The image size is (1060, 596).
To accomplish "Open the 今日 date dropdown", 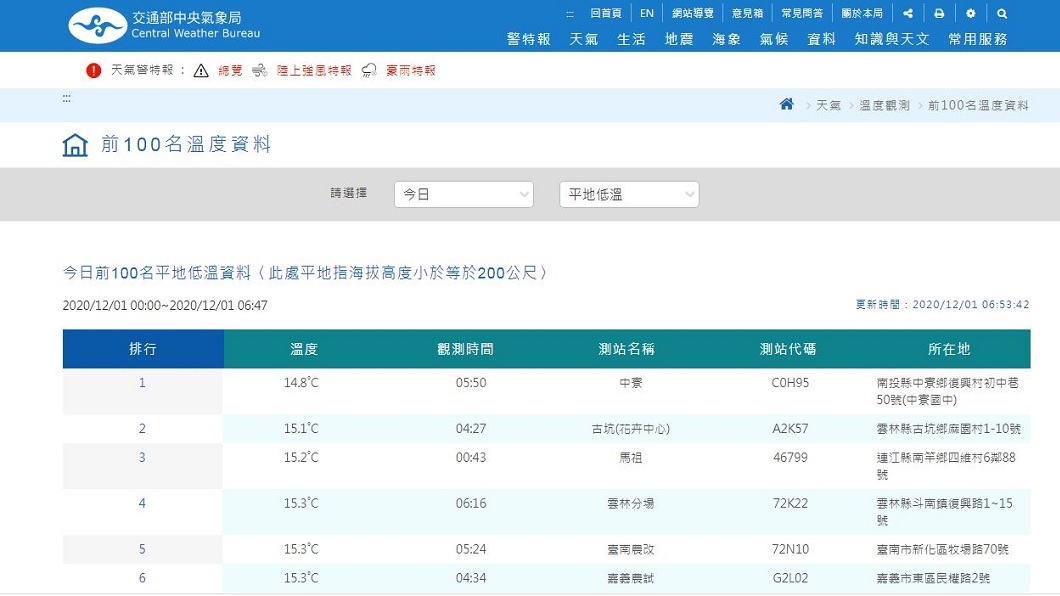I will point(464,195).
